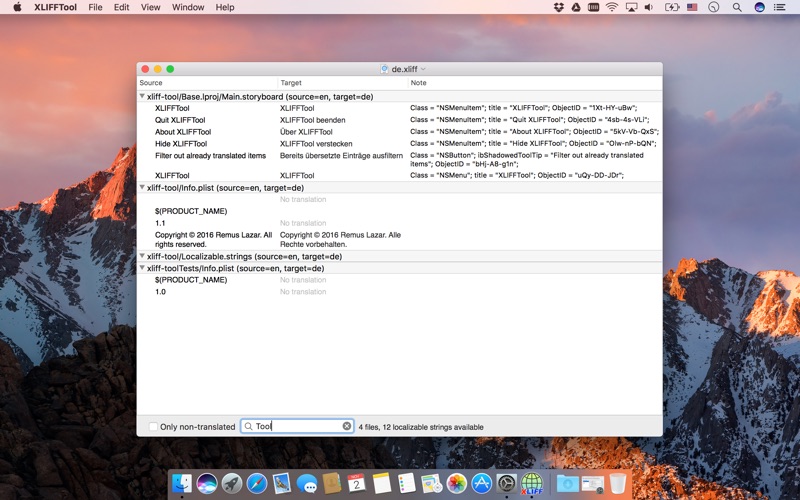Restore the minimized window in Dock
The image size is (800, 500).
[x=592, y=483]
